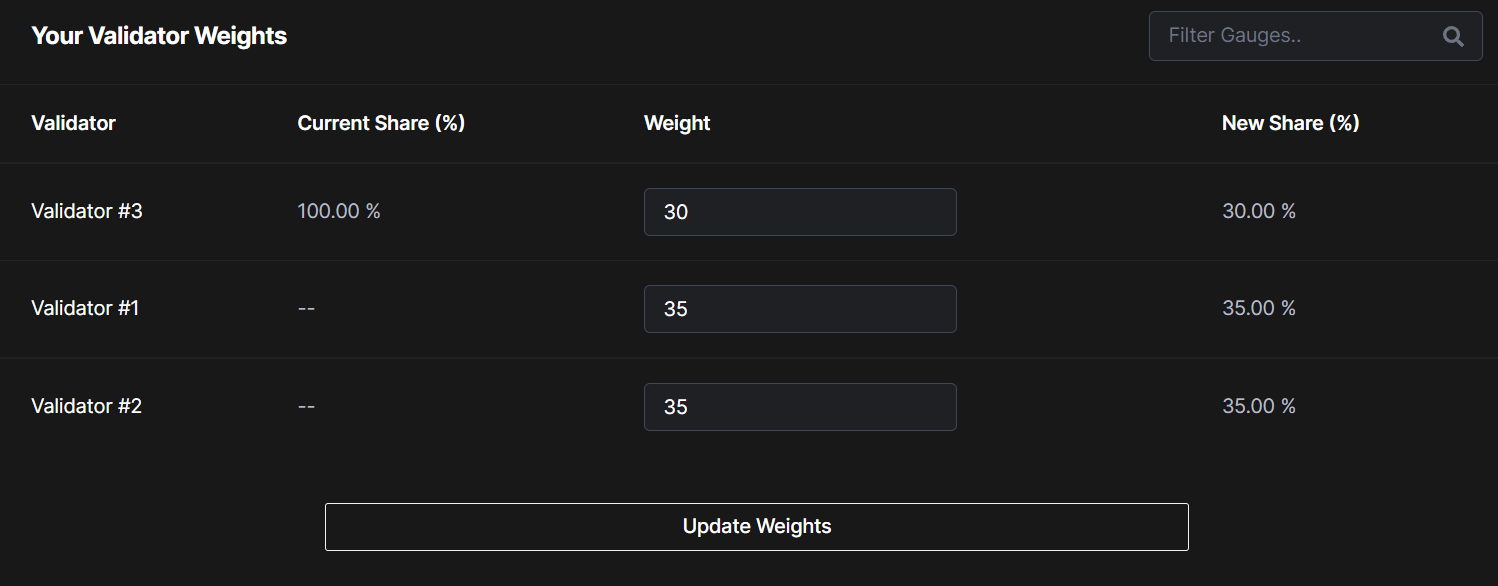Select the Validator #3 row name
1498x586 pixels.
click(87, 211)
